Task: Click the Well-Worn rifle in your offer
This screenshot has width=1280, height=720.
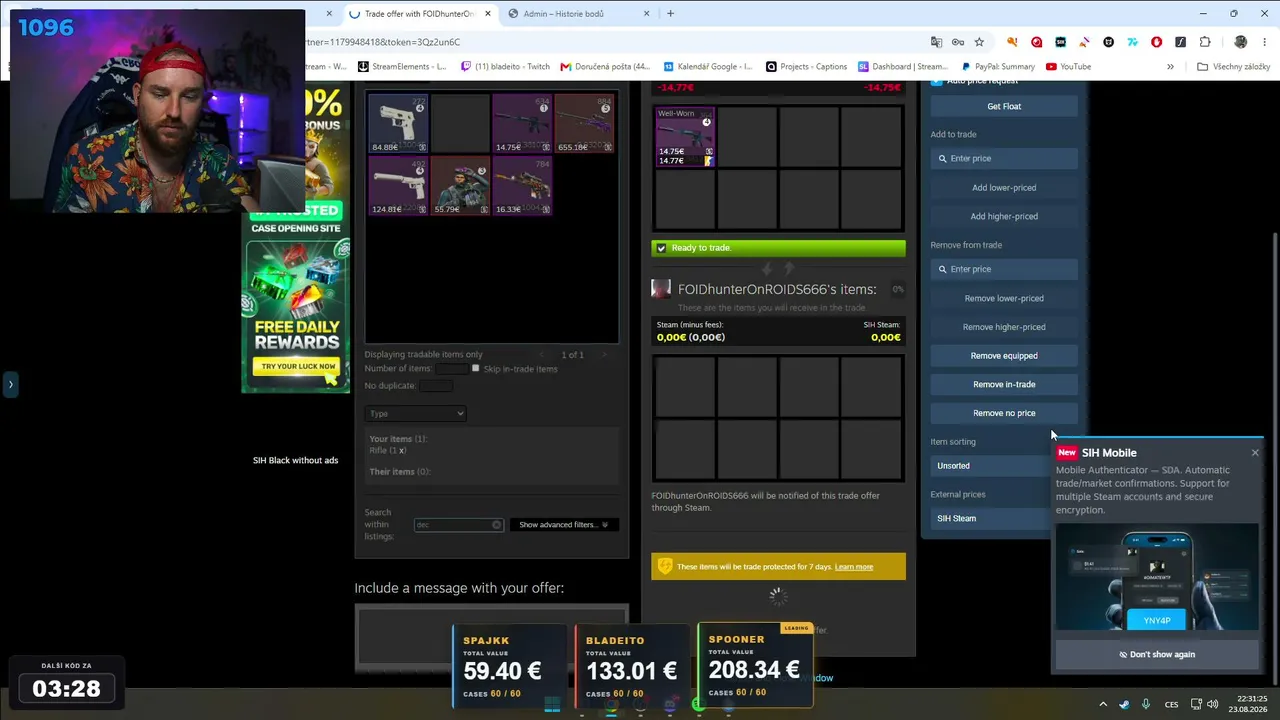Action: pos(685,137)
